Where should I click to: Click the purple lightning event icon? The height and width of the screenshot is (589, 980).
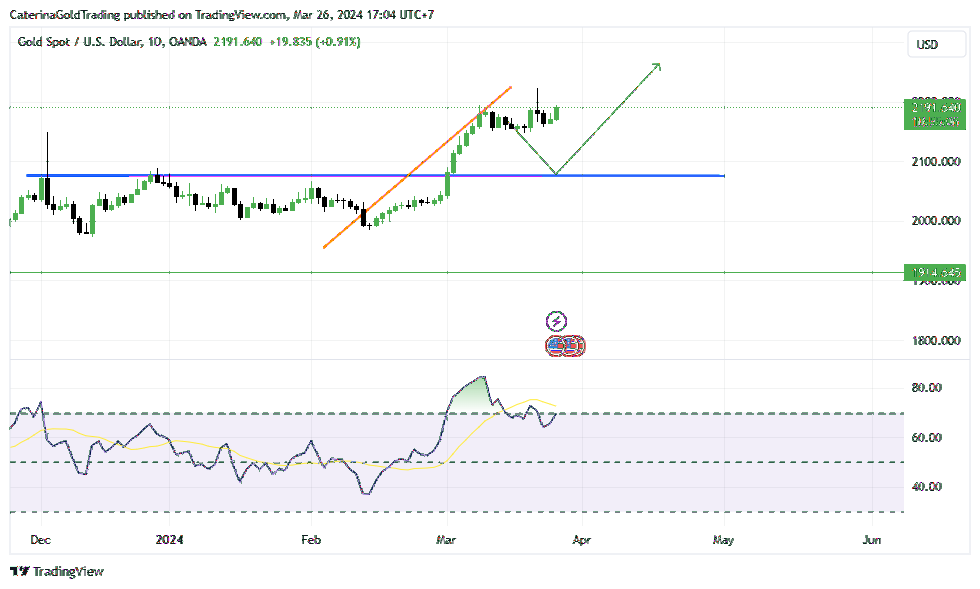(556, 321)
